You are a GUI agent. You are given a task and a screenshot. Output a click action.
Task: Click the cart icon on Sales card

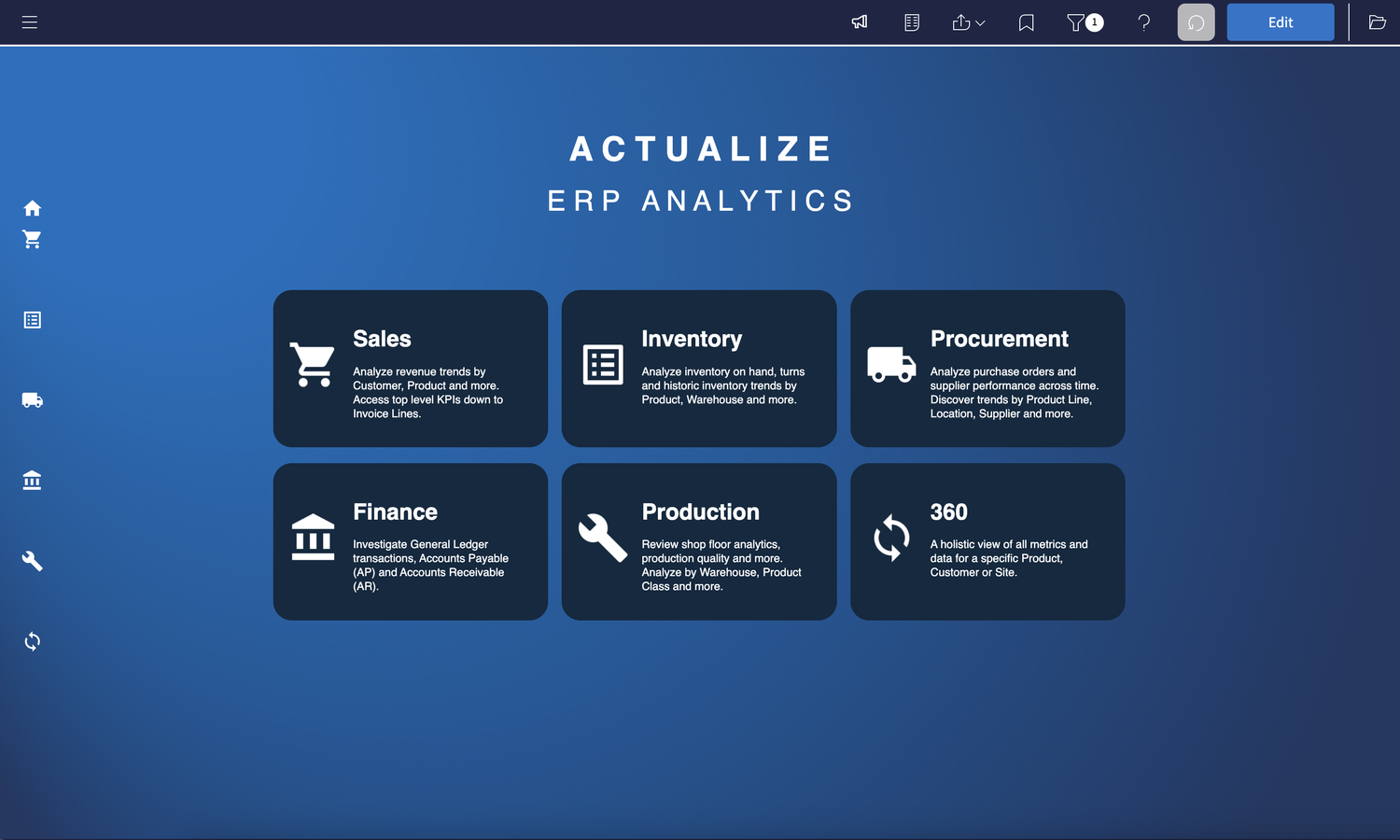pyautogui.click(x=313, y=364)
